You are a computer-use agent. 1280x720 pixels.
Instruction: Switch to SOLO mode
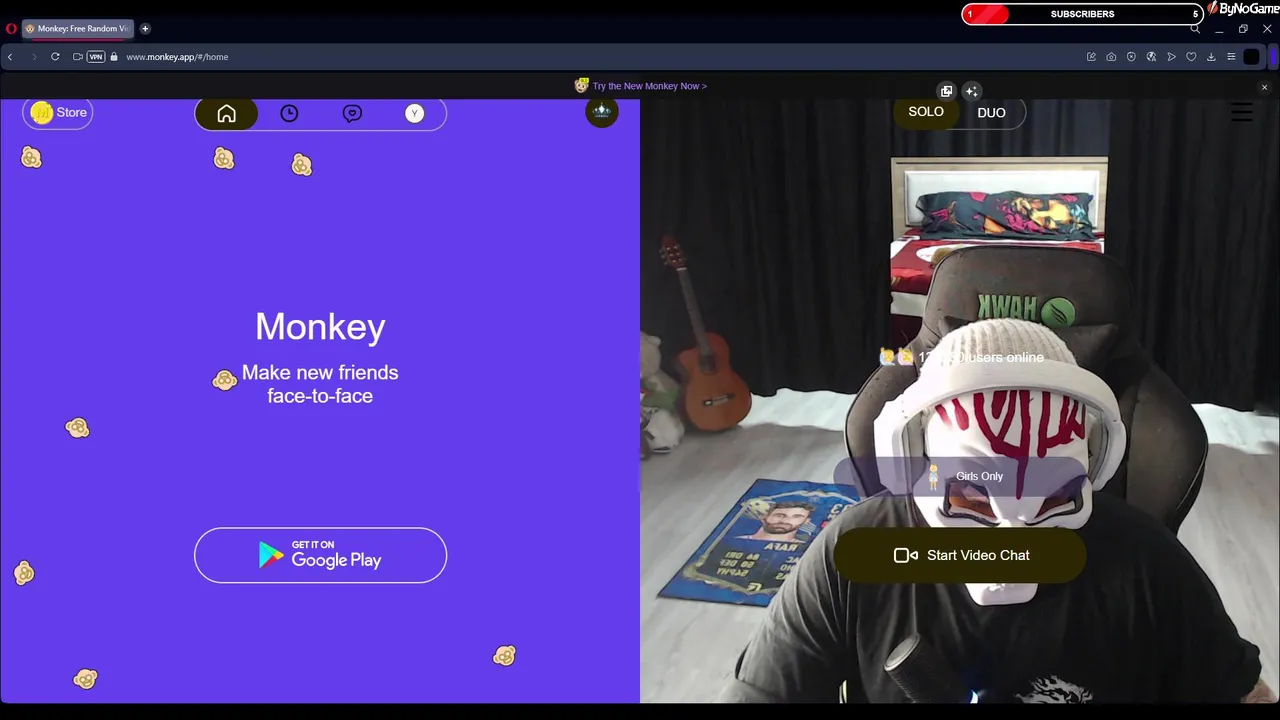coord(926,112)
